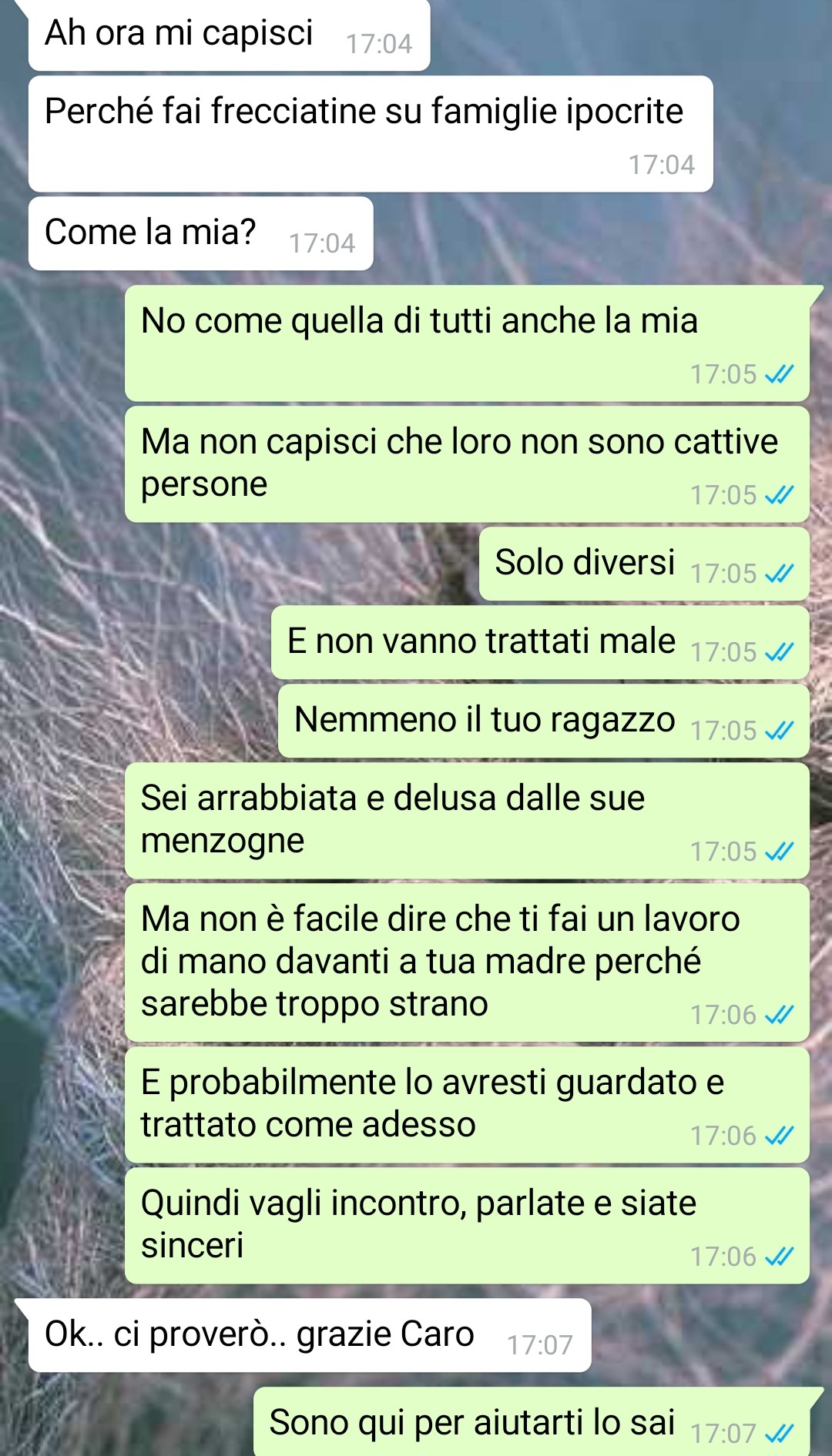The image size is (832, 1456).
Task: Tap ticks on "E probabilmente lo avresti guardato" message
Action: 779,1136
